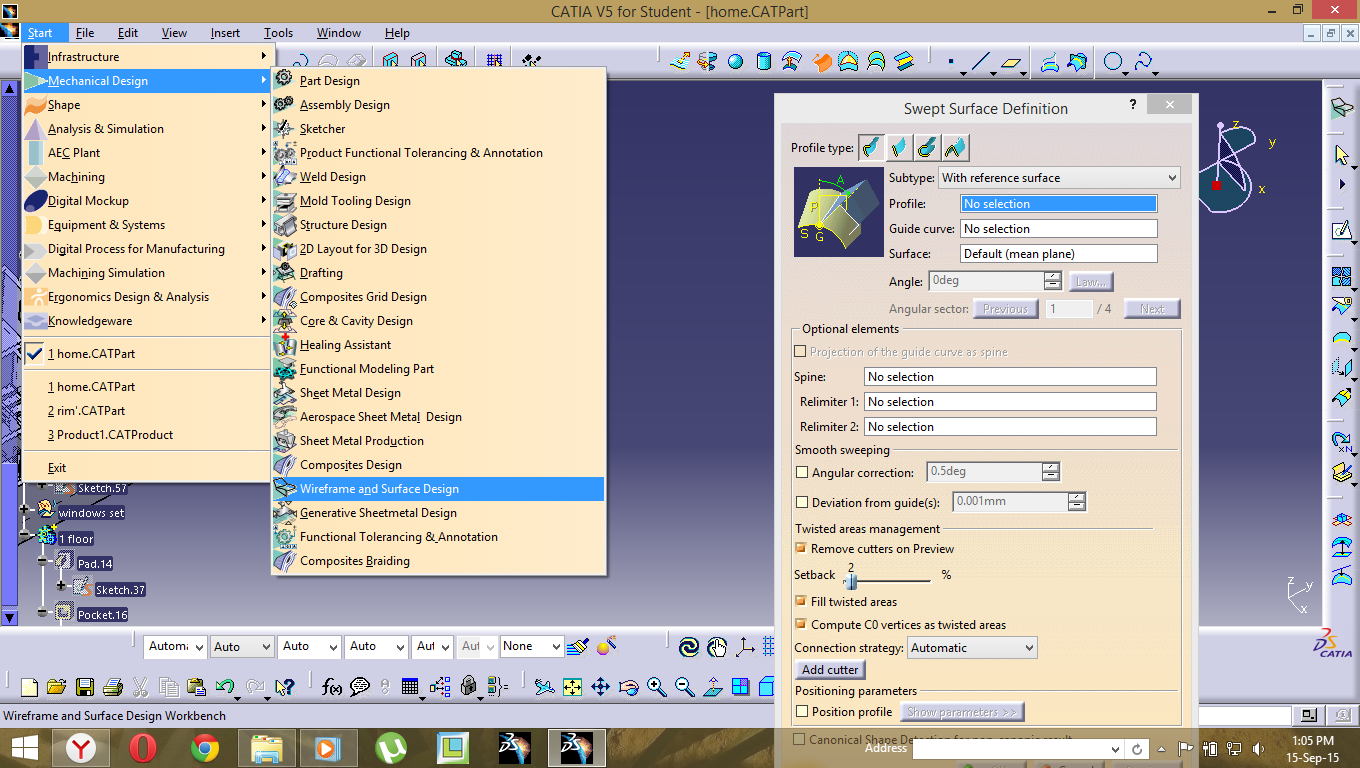
Task: Click the Law... button
Action: tap(1091, 281)
